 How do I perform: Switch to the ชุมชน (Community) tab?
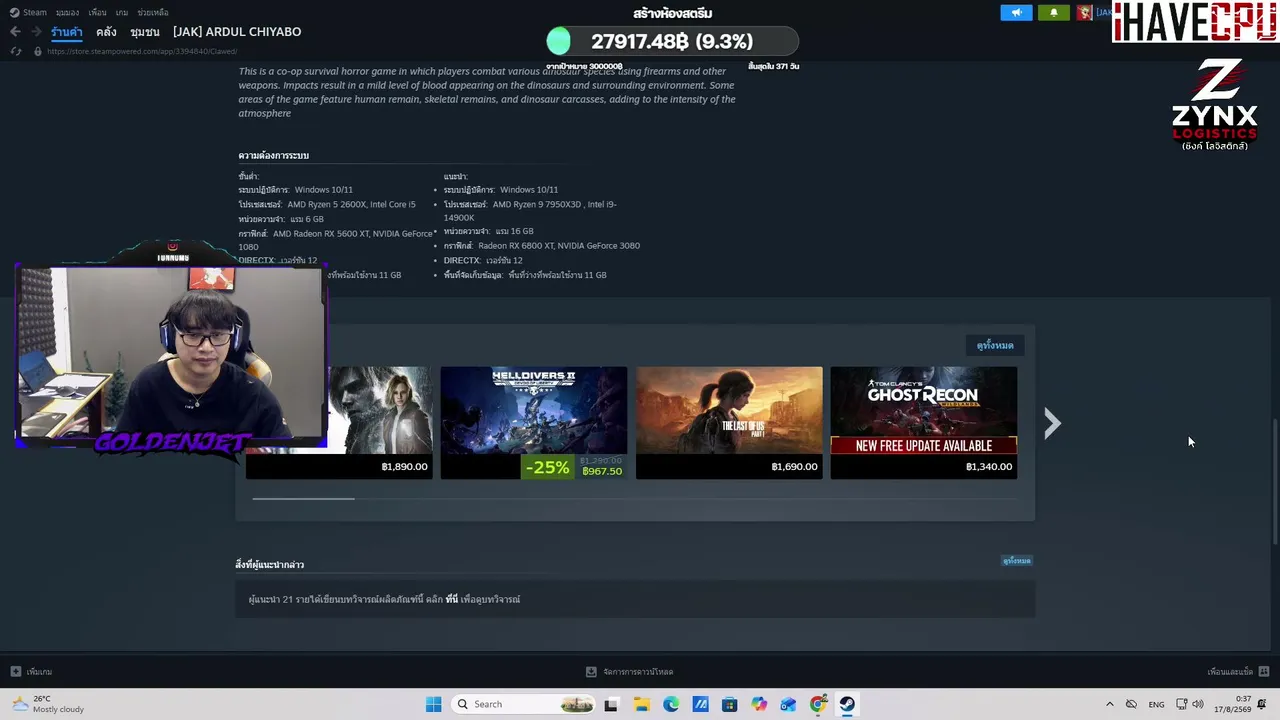click(x=145, y=32)
